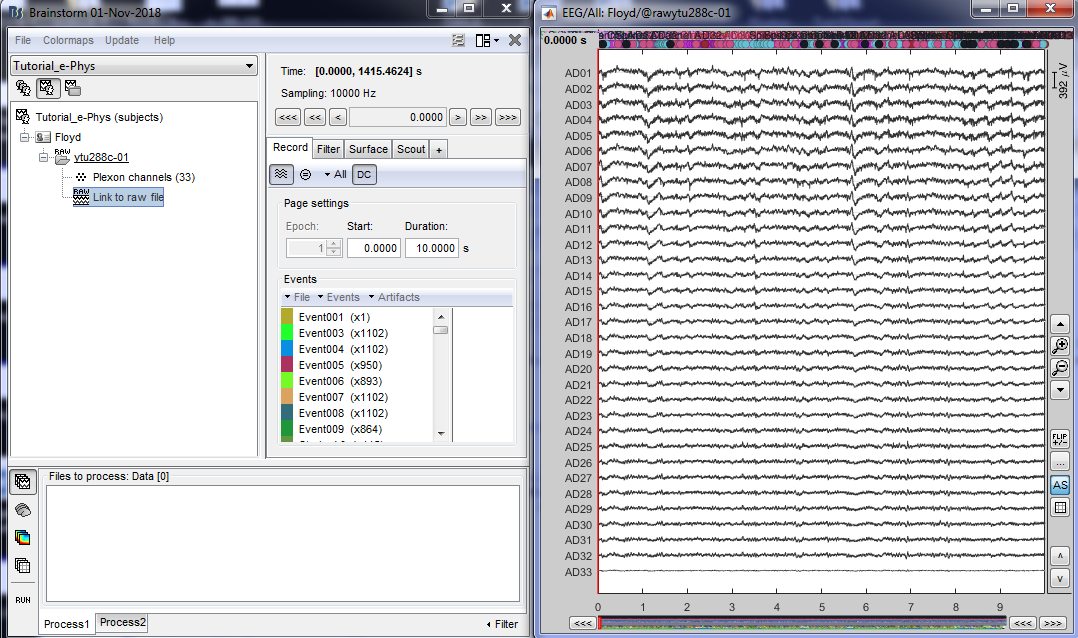Select the process sources icon in Process panel
Screen dimensions: 1078x638
coord(23,510)
